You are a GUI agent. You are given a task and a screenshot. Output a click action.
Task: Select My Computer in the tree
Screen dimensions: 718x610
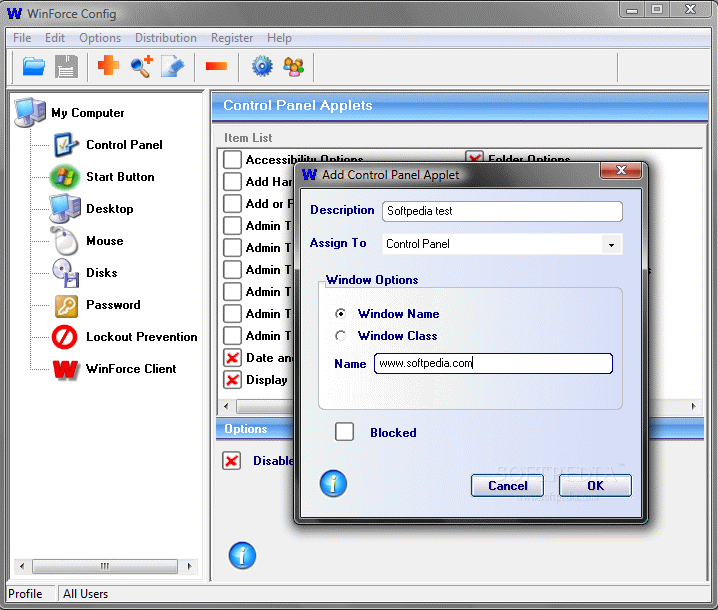tap(87, 113)
